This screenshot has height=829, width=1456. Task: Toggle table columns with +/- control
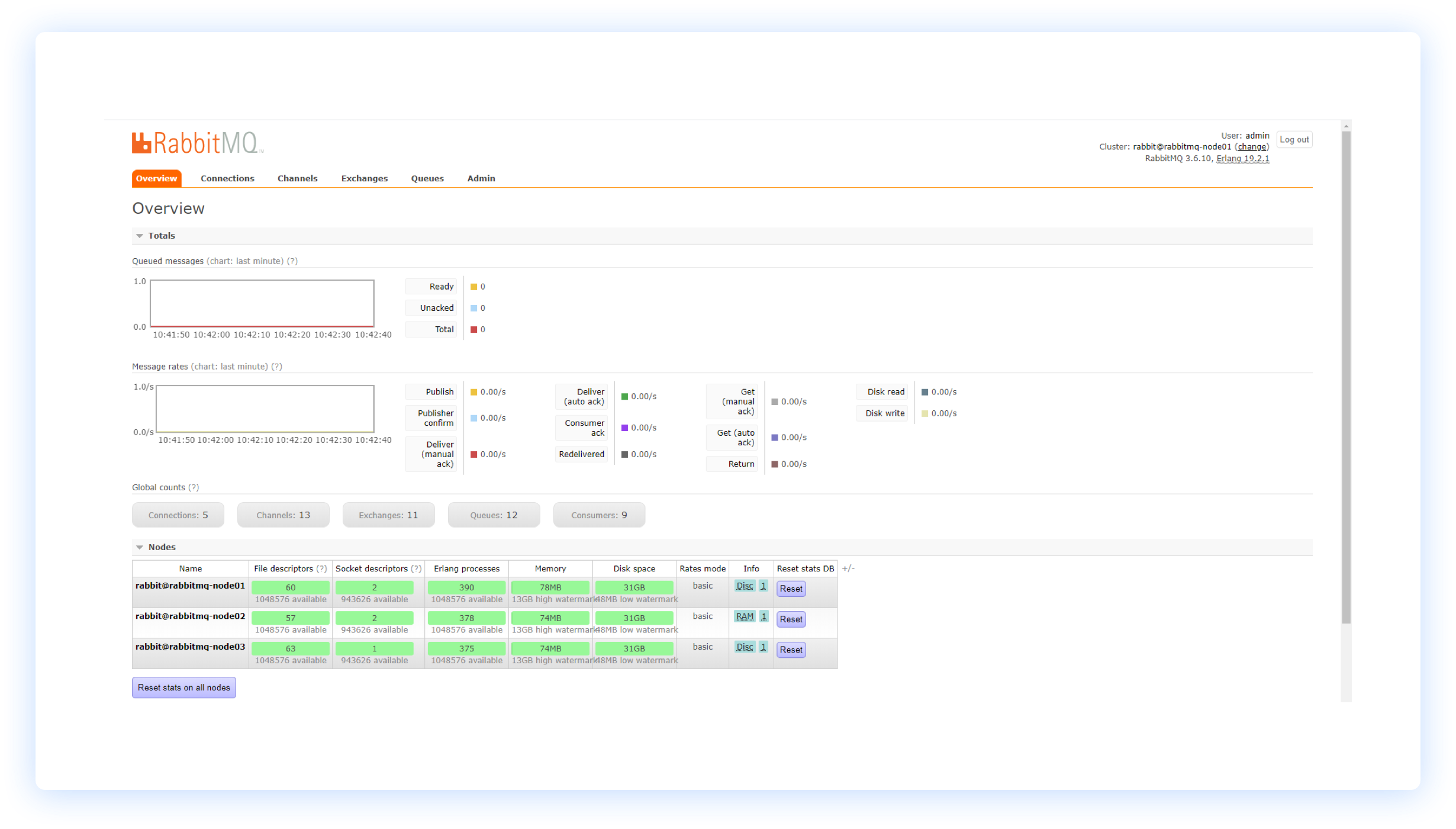click(x=848, y=568)
